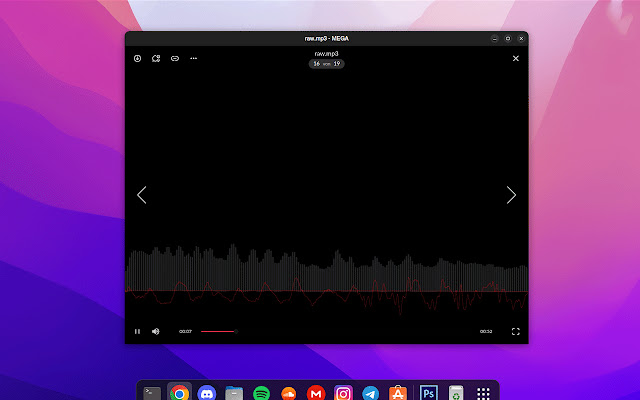The image size is (640, 400).
Task: Get the file link with the link icon
Action: pos(175,58)
